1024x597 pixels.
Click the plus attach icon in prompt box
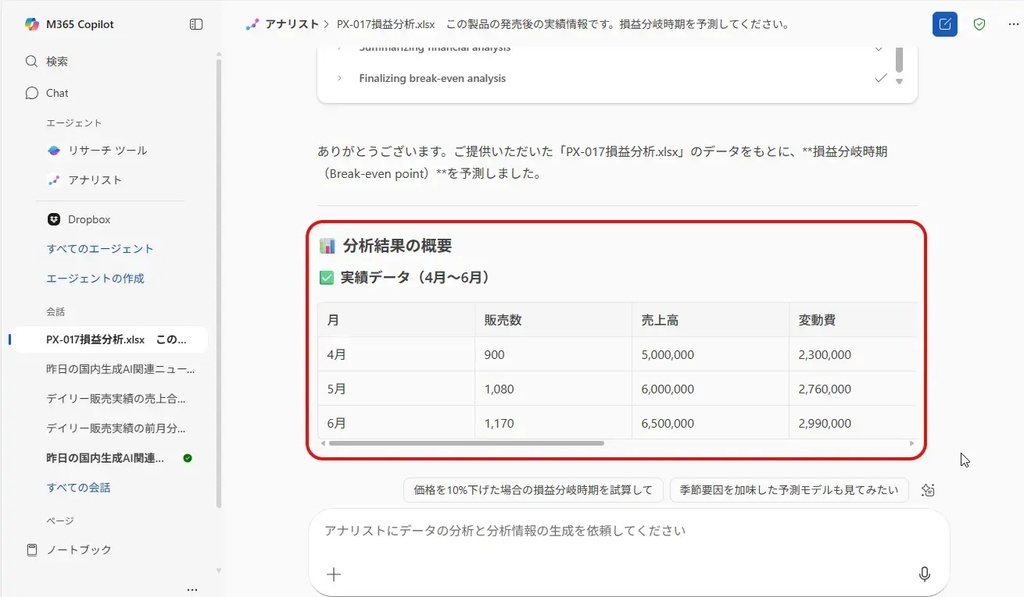[x=334, y=574]
